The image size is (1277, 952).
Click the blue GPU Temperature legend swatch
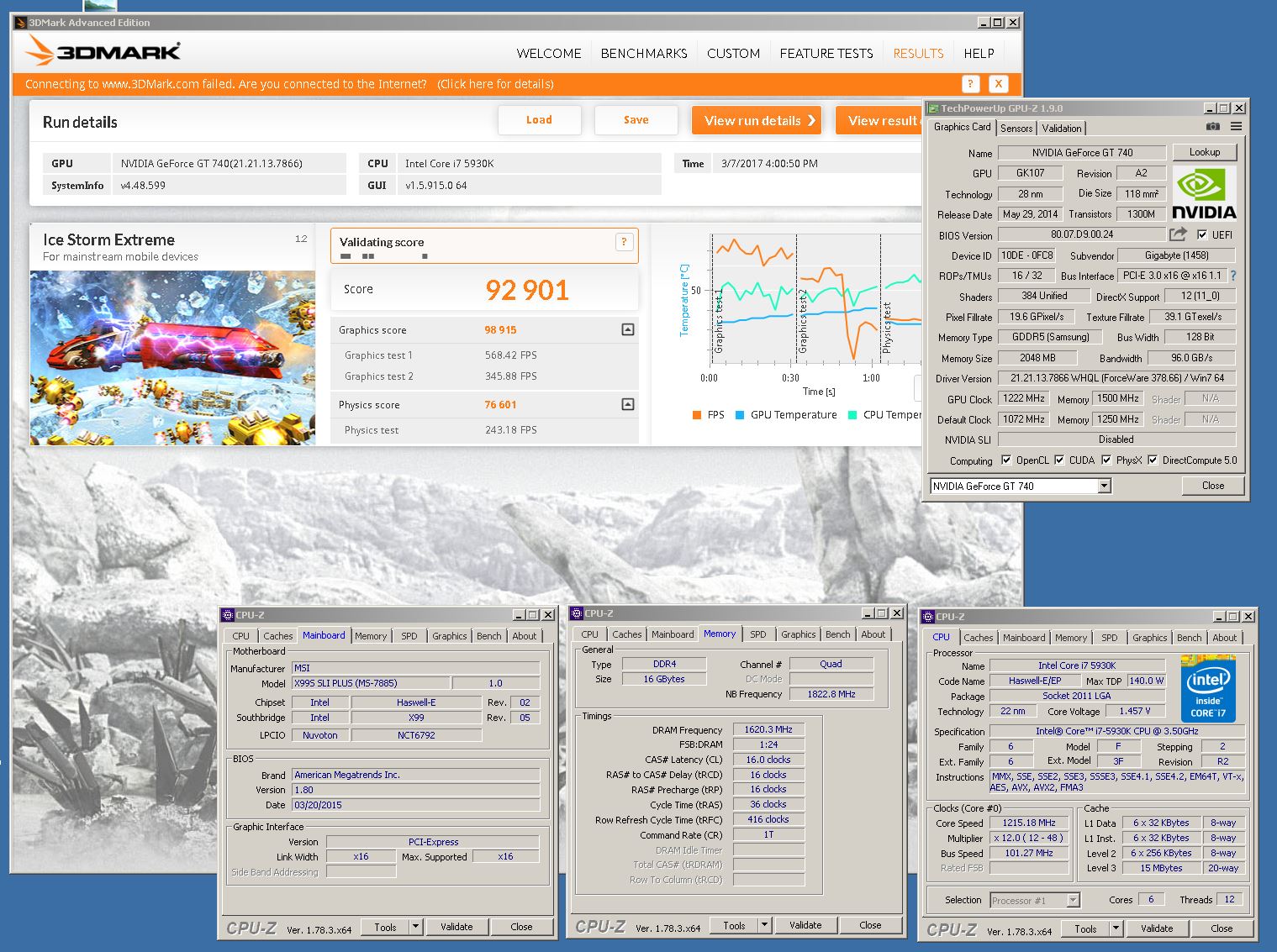click(x=740, y=415)
